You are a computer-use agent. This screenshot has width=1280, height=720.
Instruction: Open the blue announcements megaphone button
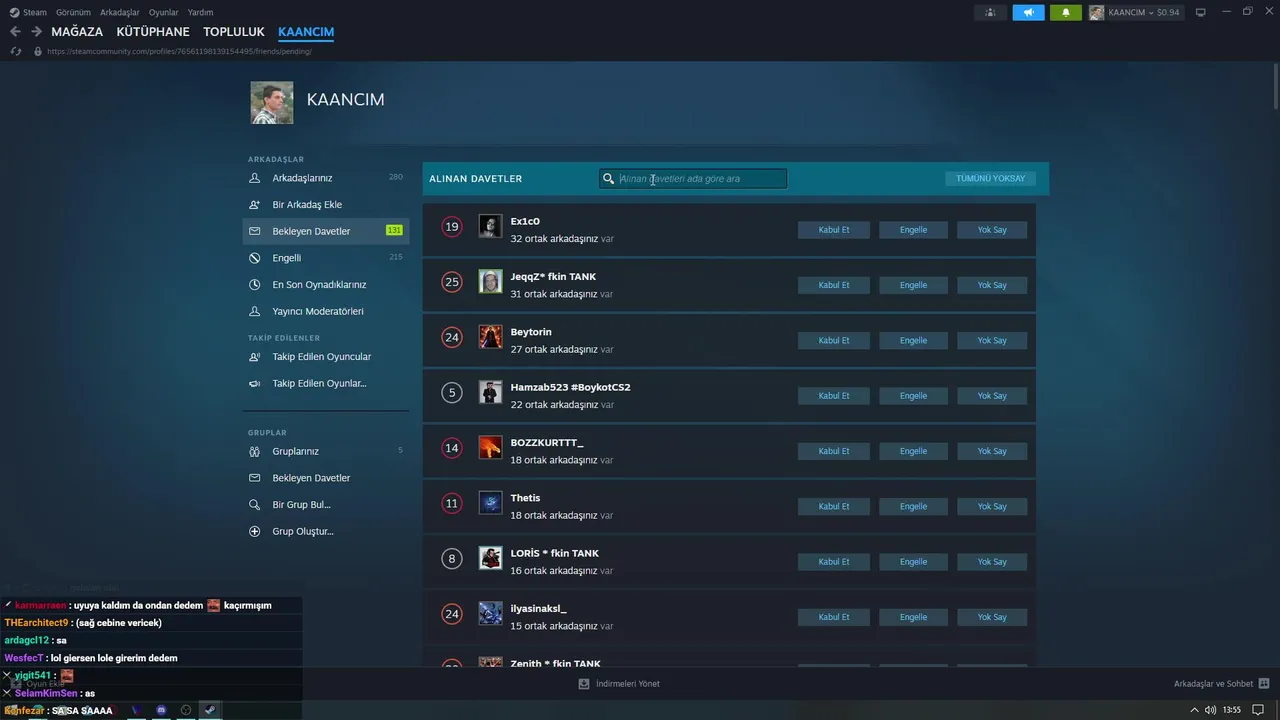pyautogui.click(x=1028, y=12)
